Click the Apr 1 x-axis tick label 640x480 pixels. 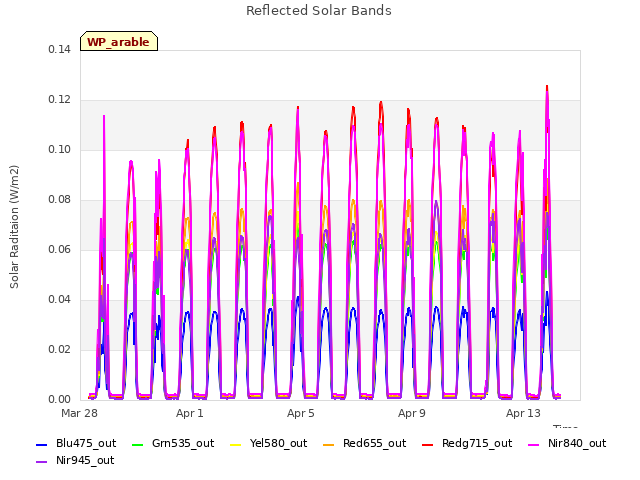pos(190,413)
